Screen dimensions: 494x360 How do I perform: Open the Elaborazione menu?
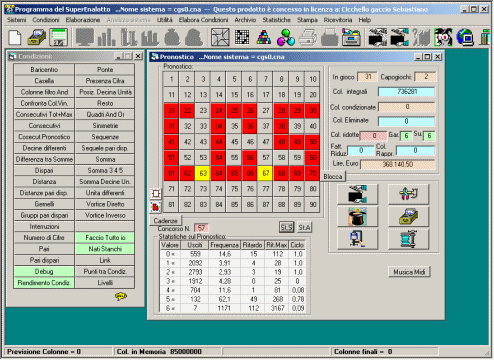coord(83,20)
